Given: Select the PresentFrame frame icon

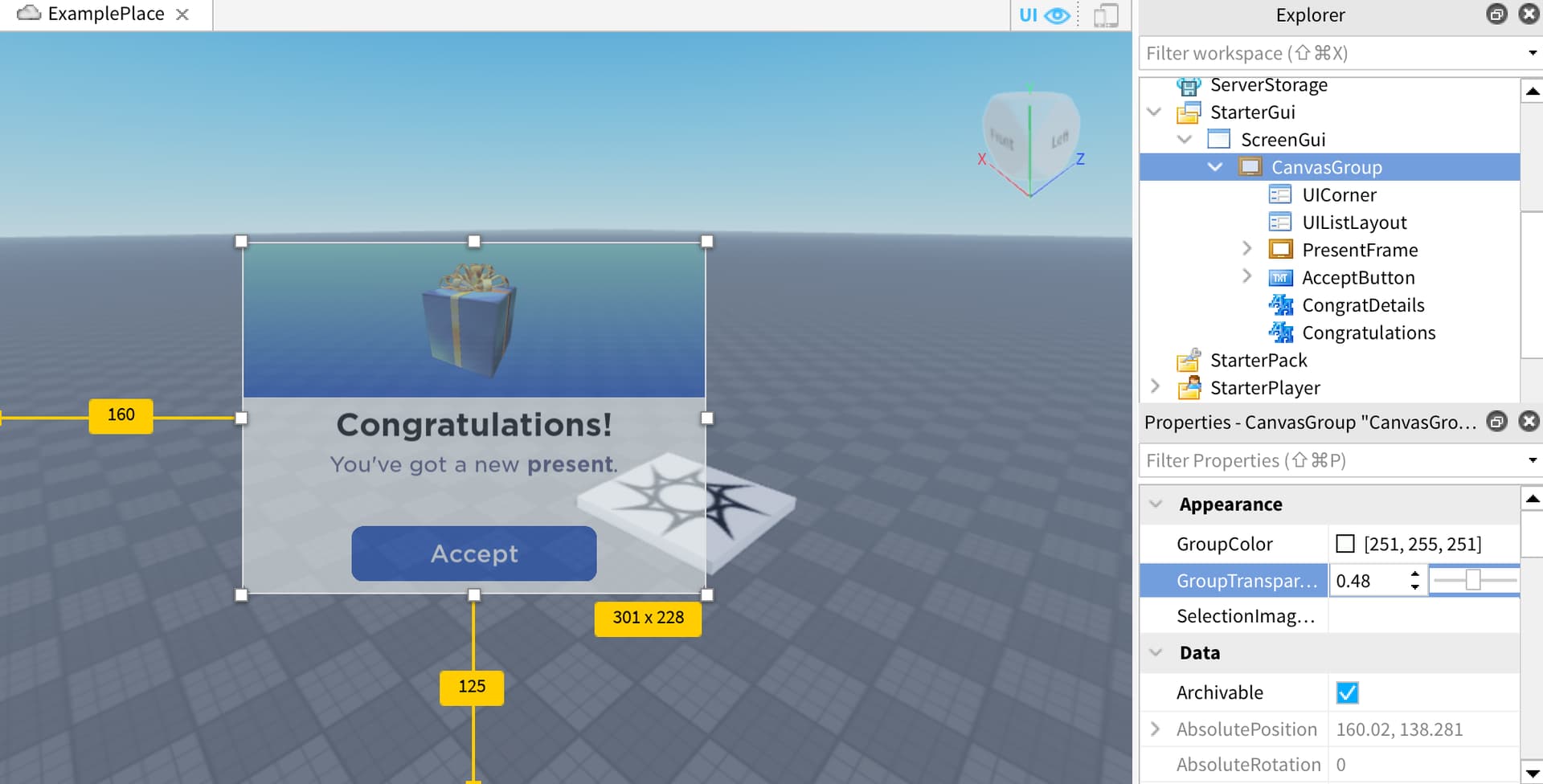Looking at the screenshot, I should point(1281,249).
